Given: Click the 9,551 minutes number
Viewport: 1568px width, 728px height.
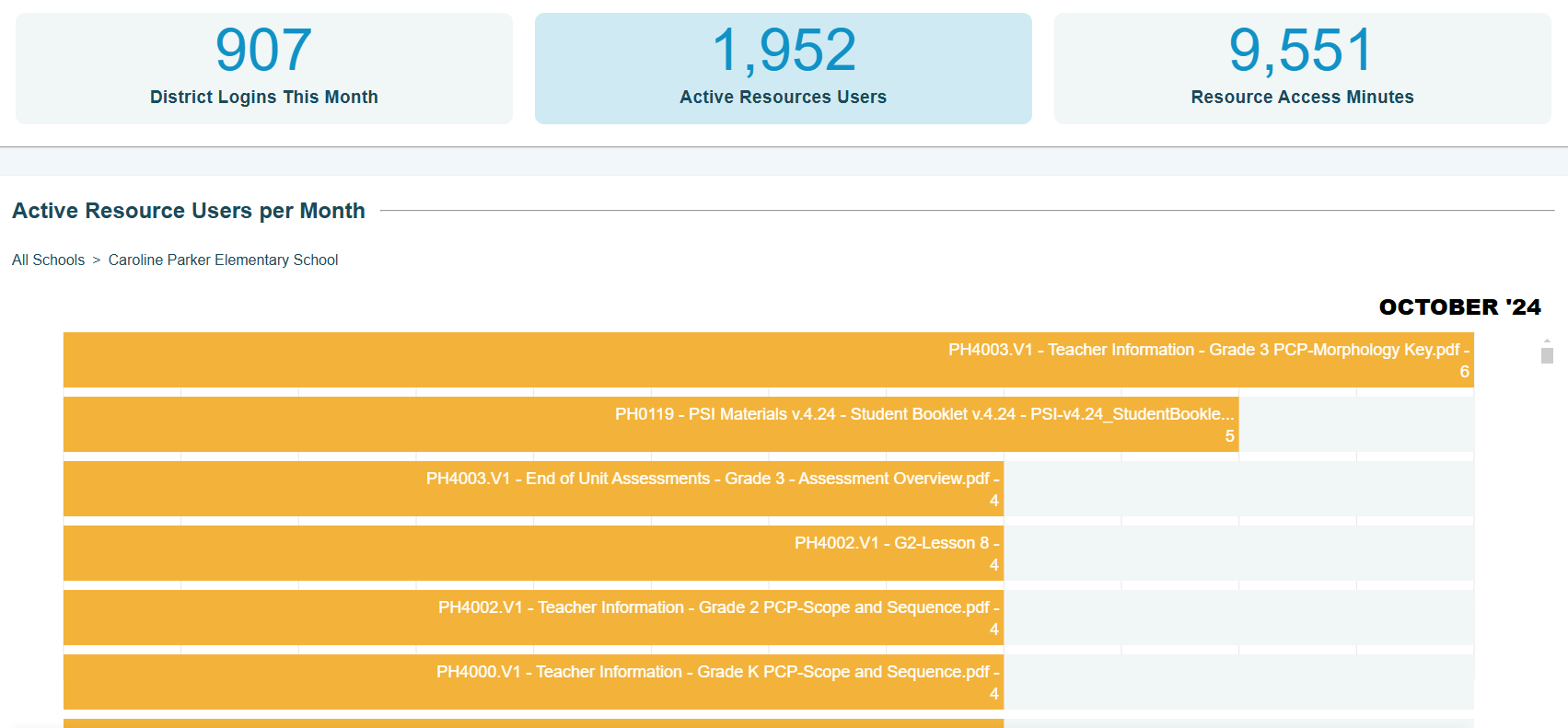Looking at the screenshot, I should pos(1300,50).
